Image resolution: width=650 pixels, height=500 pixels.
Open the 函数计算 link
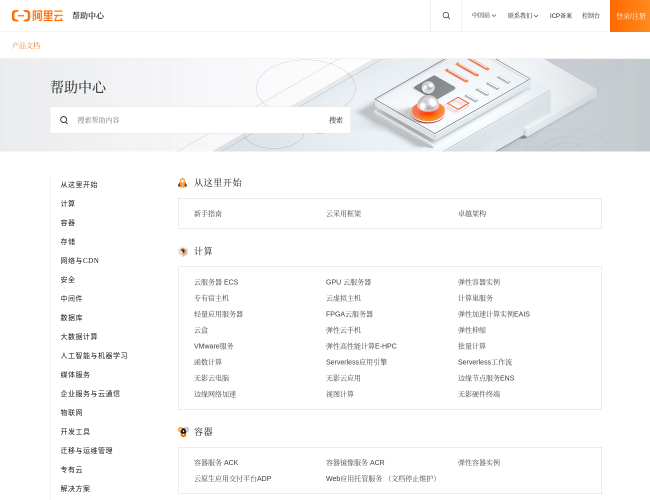(x=208, y=362)
